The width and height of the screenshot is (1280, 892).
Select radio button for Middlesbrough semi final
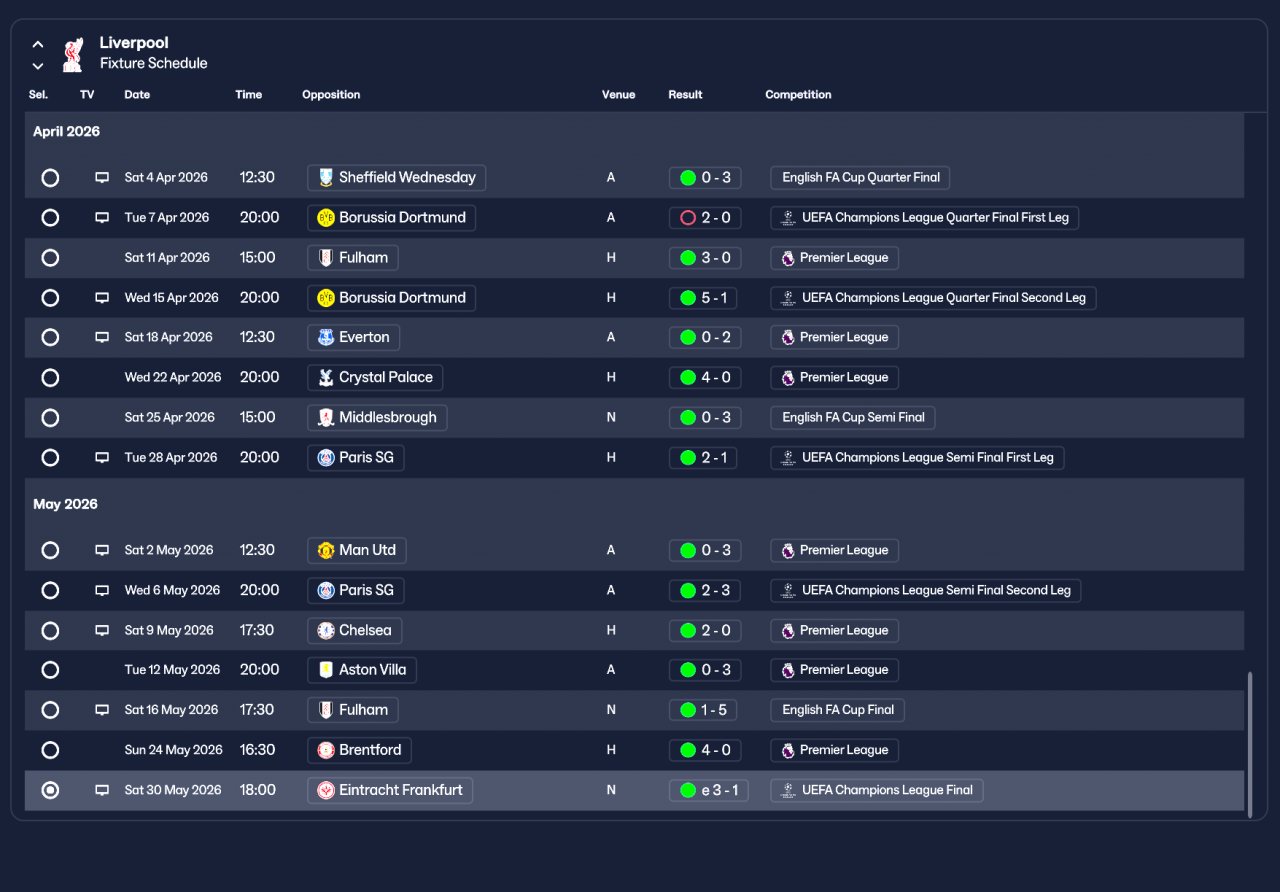pyautogui.click(x=50, y=418)
